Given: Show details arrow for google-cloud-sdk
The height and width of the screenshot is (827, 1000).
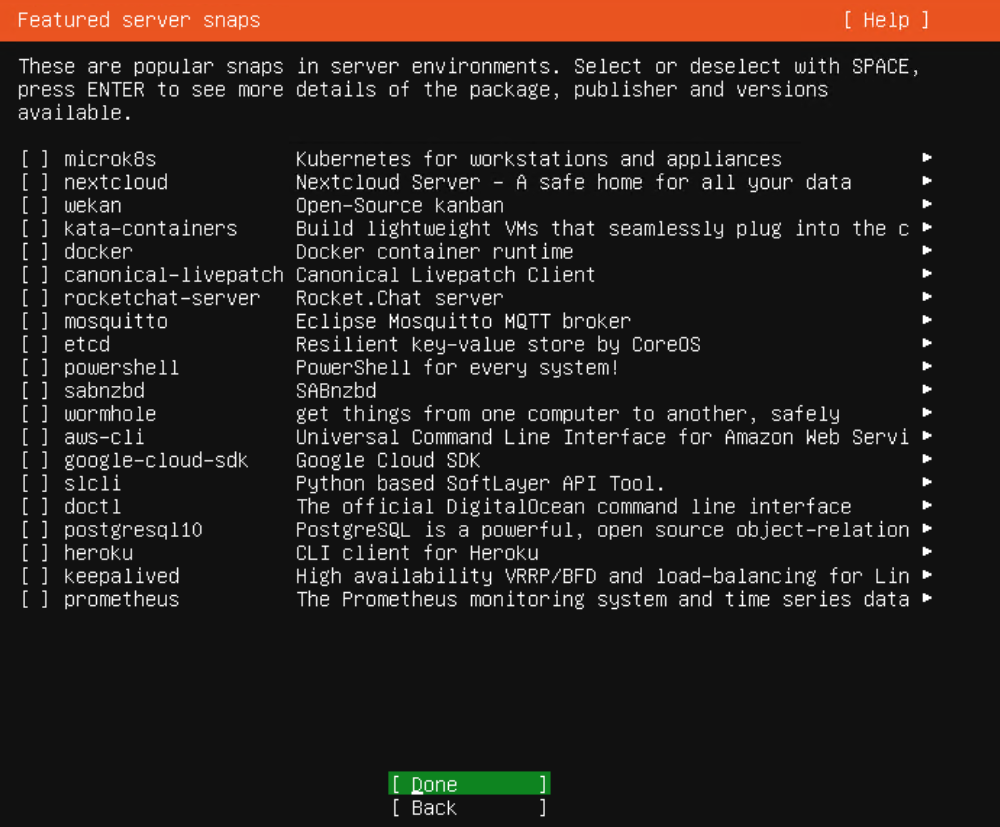Looking at the screenshot, I should point(927,460).
